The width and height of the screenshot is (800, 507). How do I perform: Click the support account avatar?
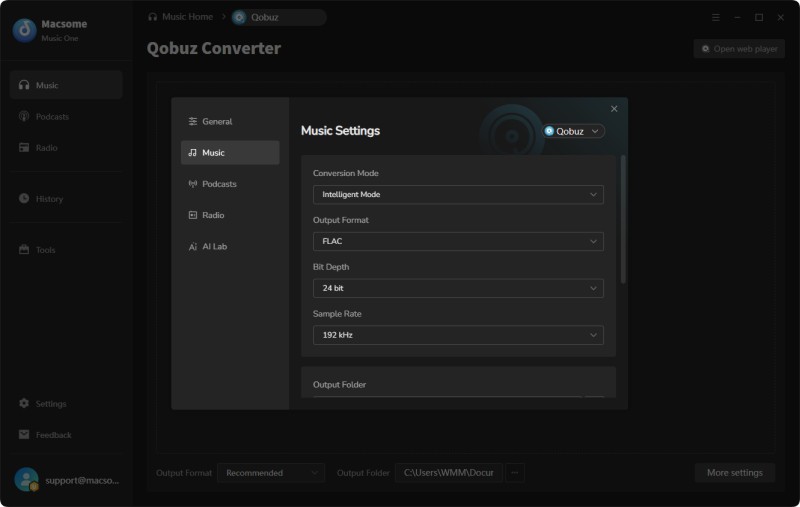pos(26,479)
